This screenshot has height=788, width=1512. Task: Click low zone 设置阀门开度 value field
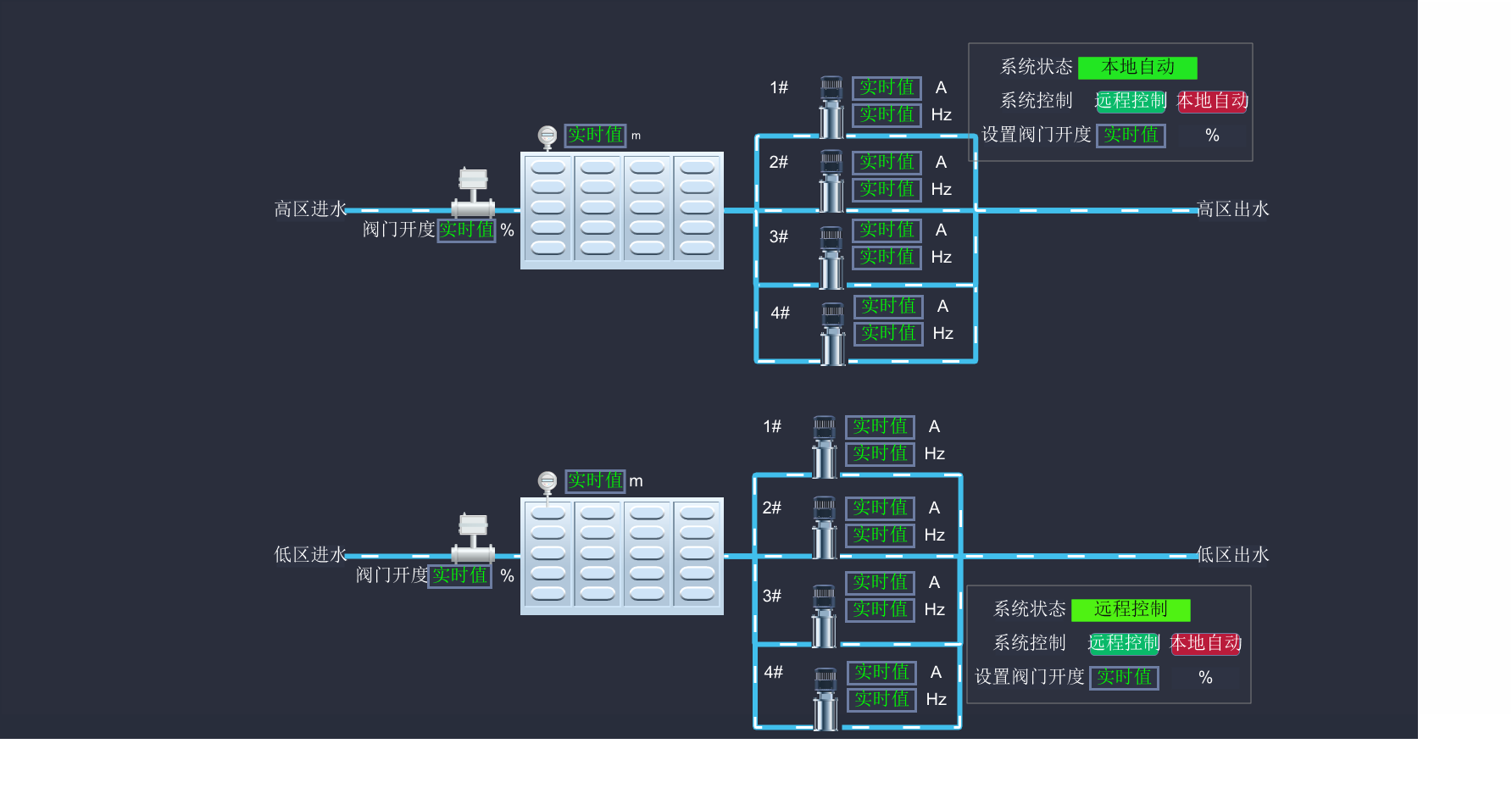(x=1124, y=677)
